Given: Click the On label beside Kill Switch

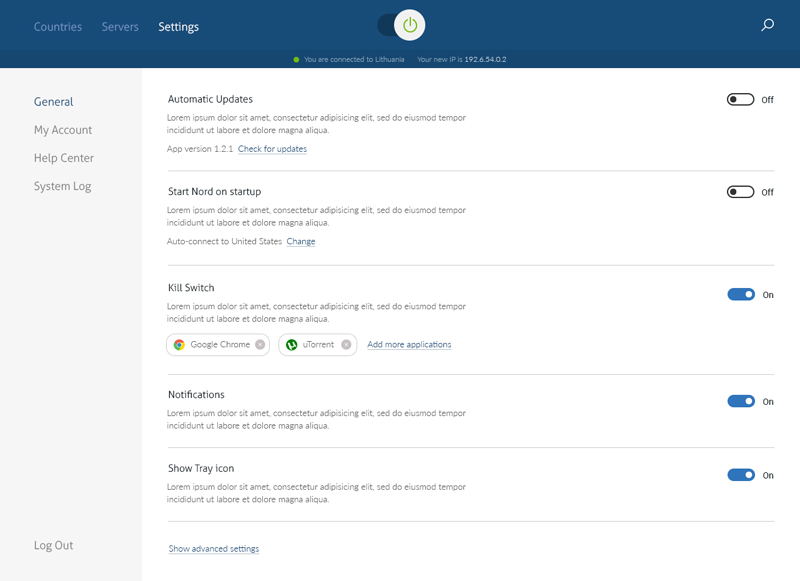Looking at the screenshot, I should (768, 295).
